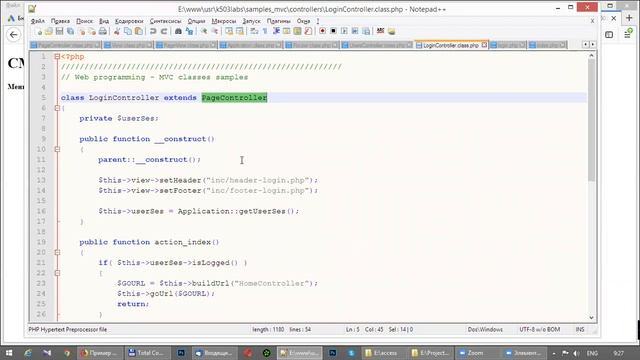Close current document via menu bar X
The width and height of the screenshot is (640, 360).
(x=592, y=21)
